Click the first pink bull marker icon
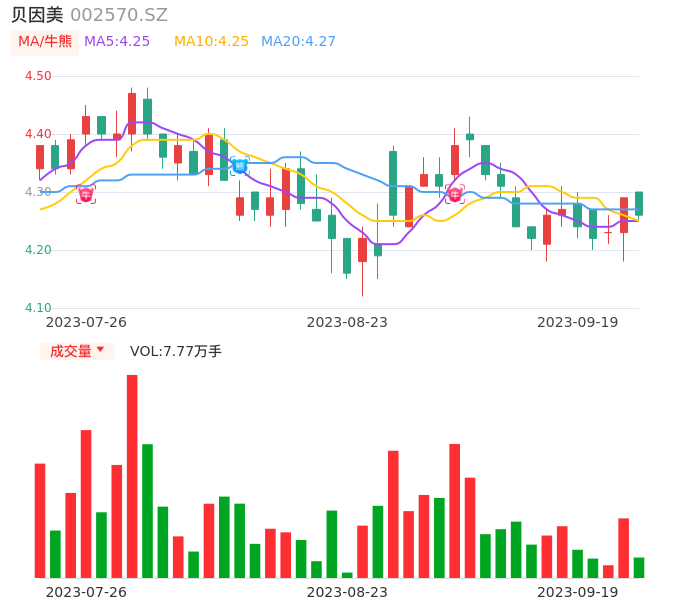The width and height of the screenshot is (686, 606). [86, 194]
